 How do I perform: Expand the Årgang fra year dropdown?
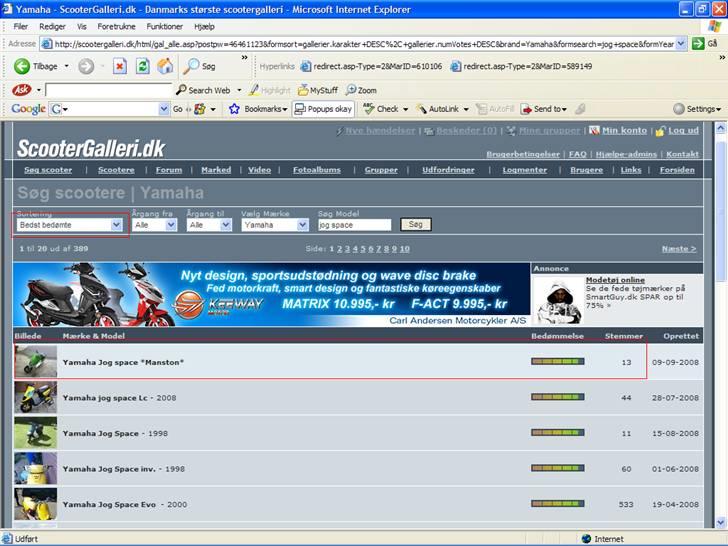(170, 225)
